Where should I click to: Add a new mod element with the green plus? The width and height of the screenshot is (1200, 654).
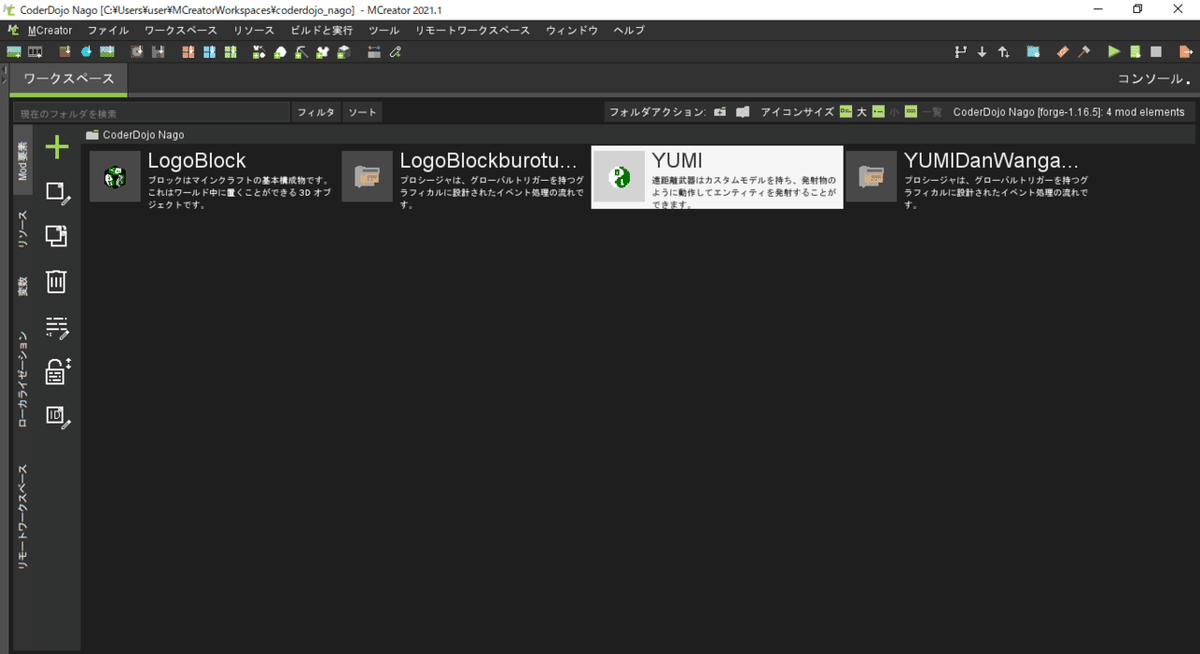click(x=56, y=146)
